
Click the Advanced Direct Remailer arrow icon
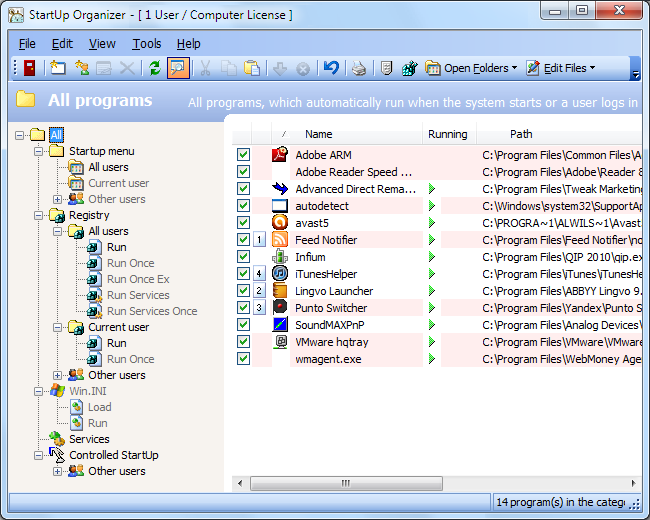pyautogui.click(x=280, y=189)
